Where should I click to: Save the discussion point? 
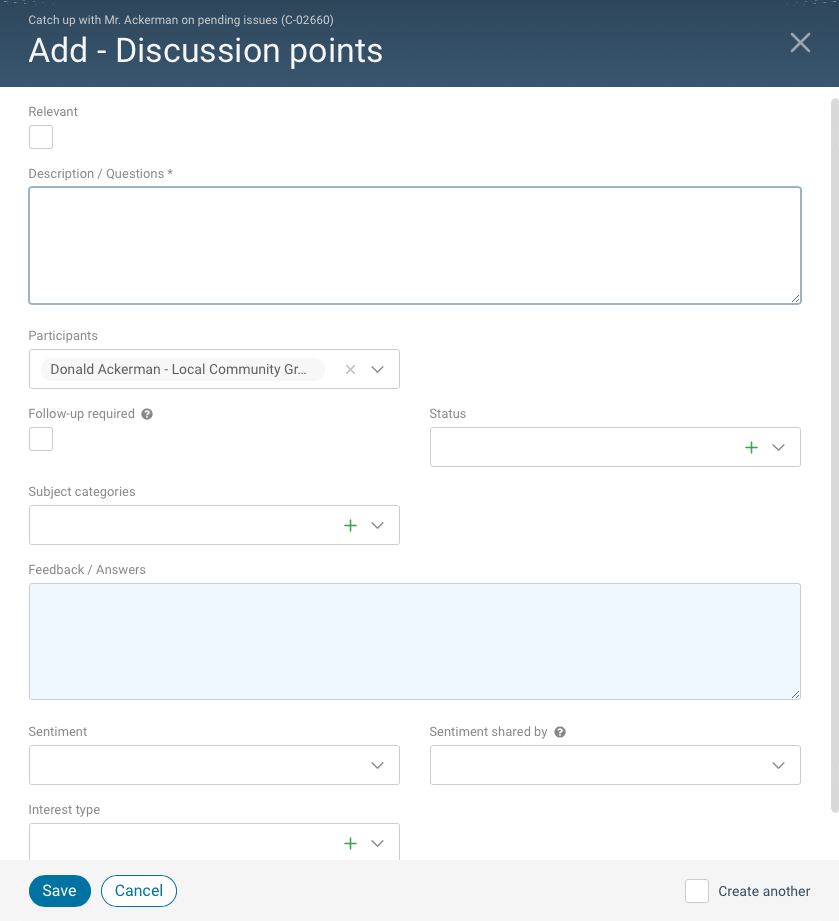[59, 890]
